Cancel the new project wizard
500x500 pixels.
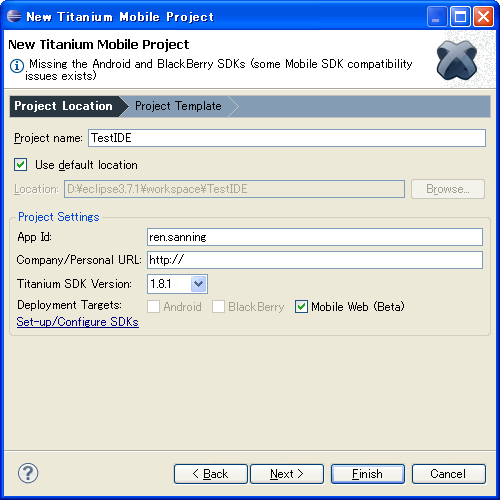[x=449, y=474]
